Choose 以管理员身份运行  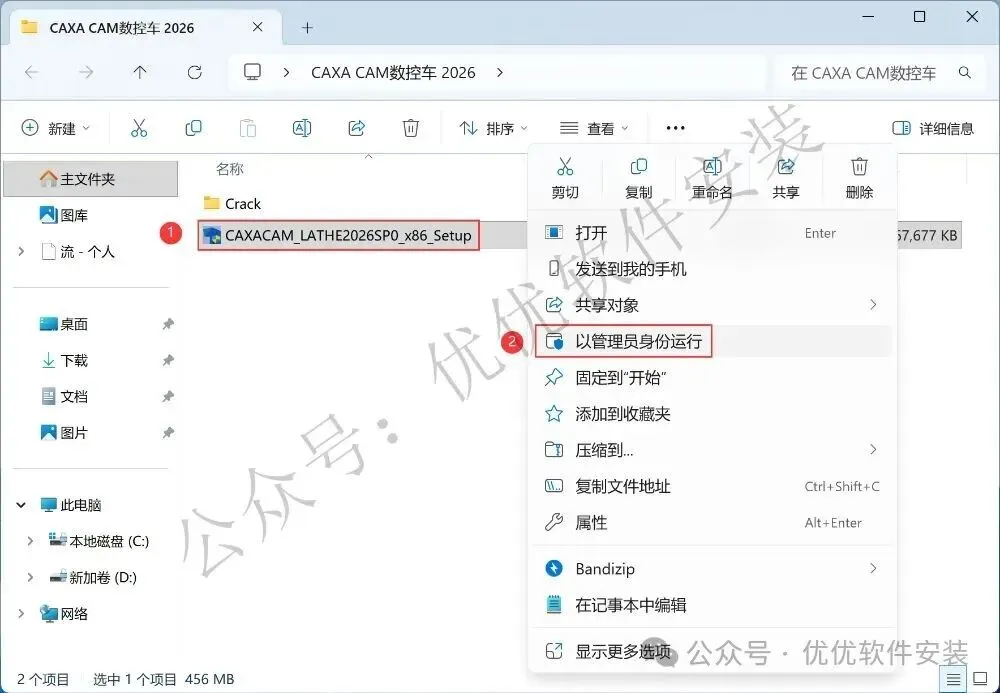click(712, 341)
